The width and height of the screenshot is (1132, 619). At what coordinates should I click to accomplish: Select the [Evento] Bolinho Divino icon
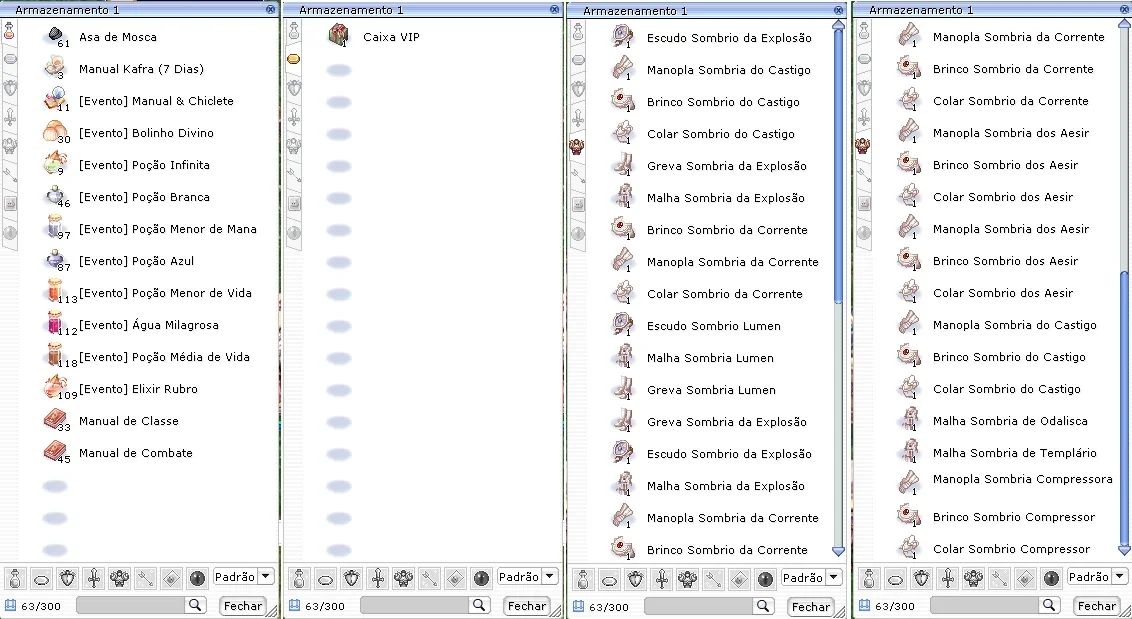pyautogui.click(x=55, y=132)
